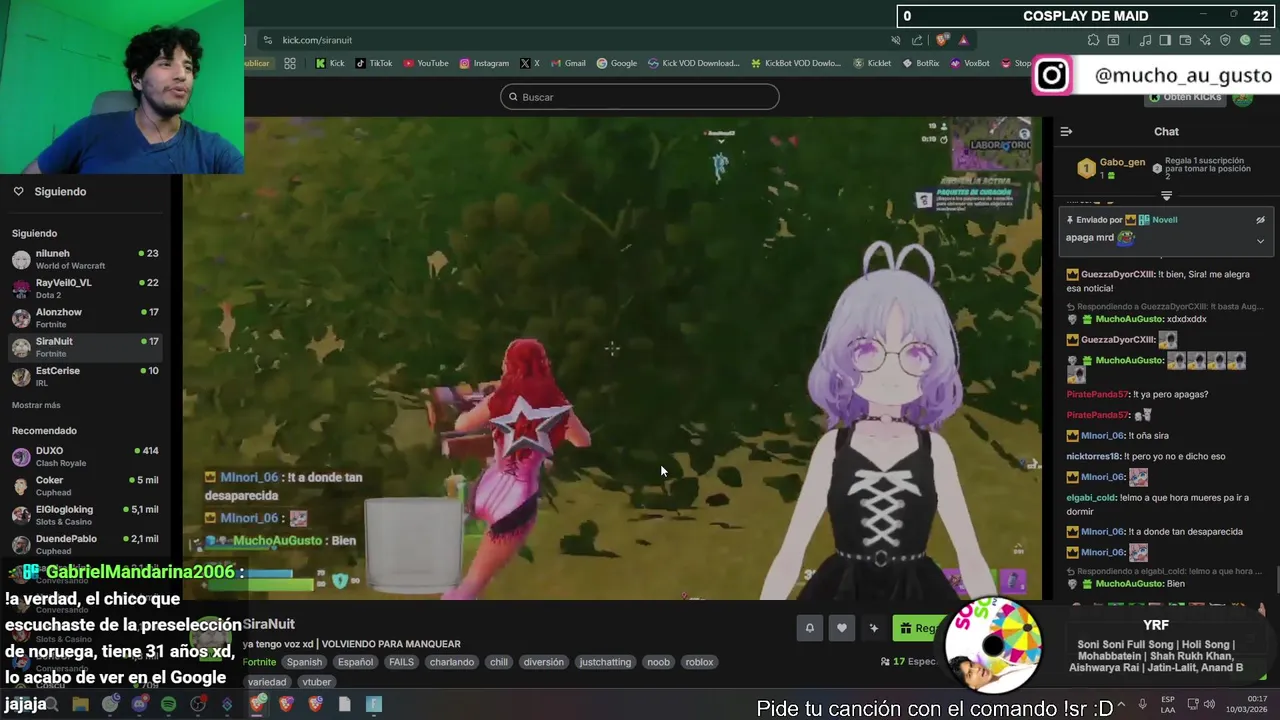The height and width of the screenshot is (720, 1280).
Task: Open DUXO Clash Royale channel
Action: click(85, 456)
